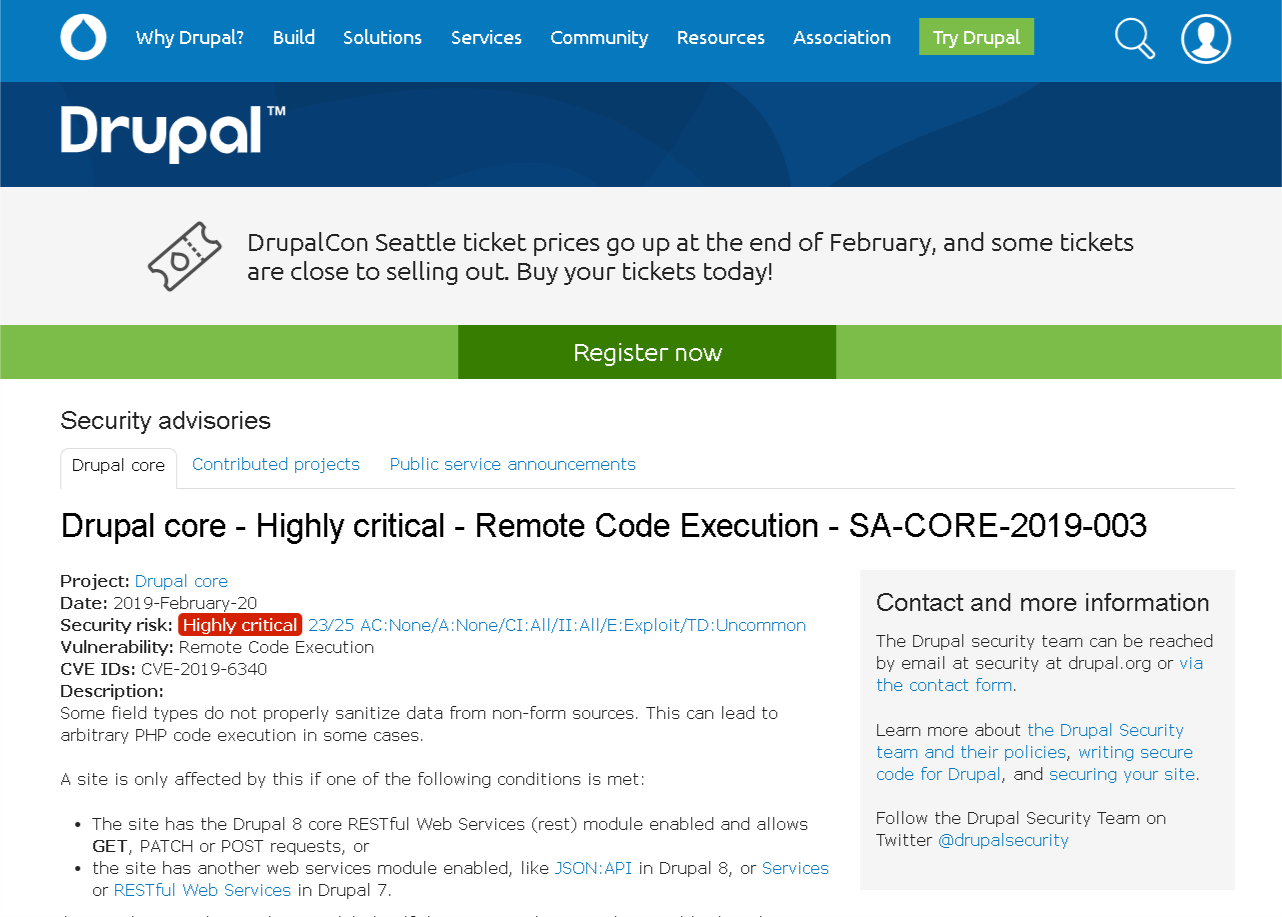Click the Register now button
This screenshot has width=1282, height=917.
pyautogui.click(x=646, y=352)
